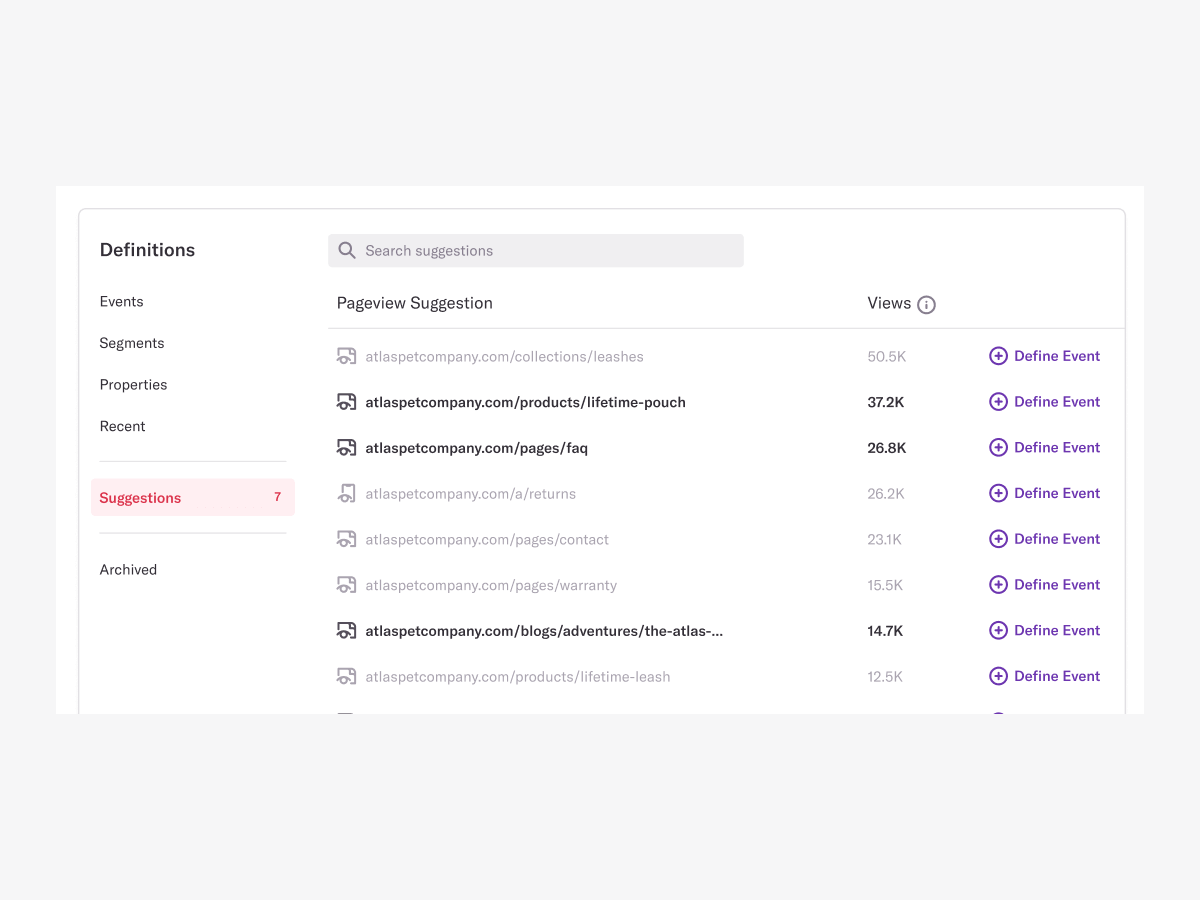Viewport: 1200px width, 900px height.
Task: Open the Events section in the sidebar
Action: pyautogui.click(x=121, y=301)
